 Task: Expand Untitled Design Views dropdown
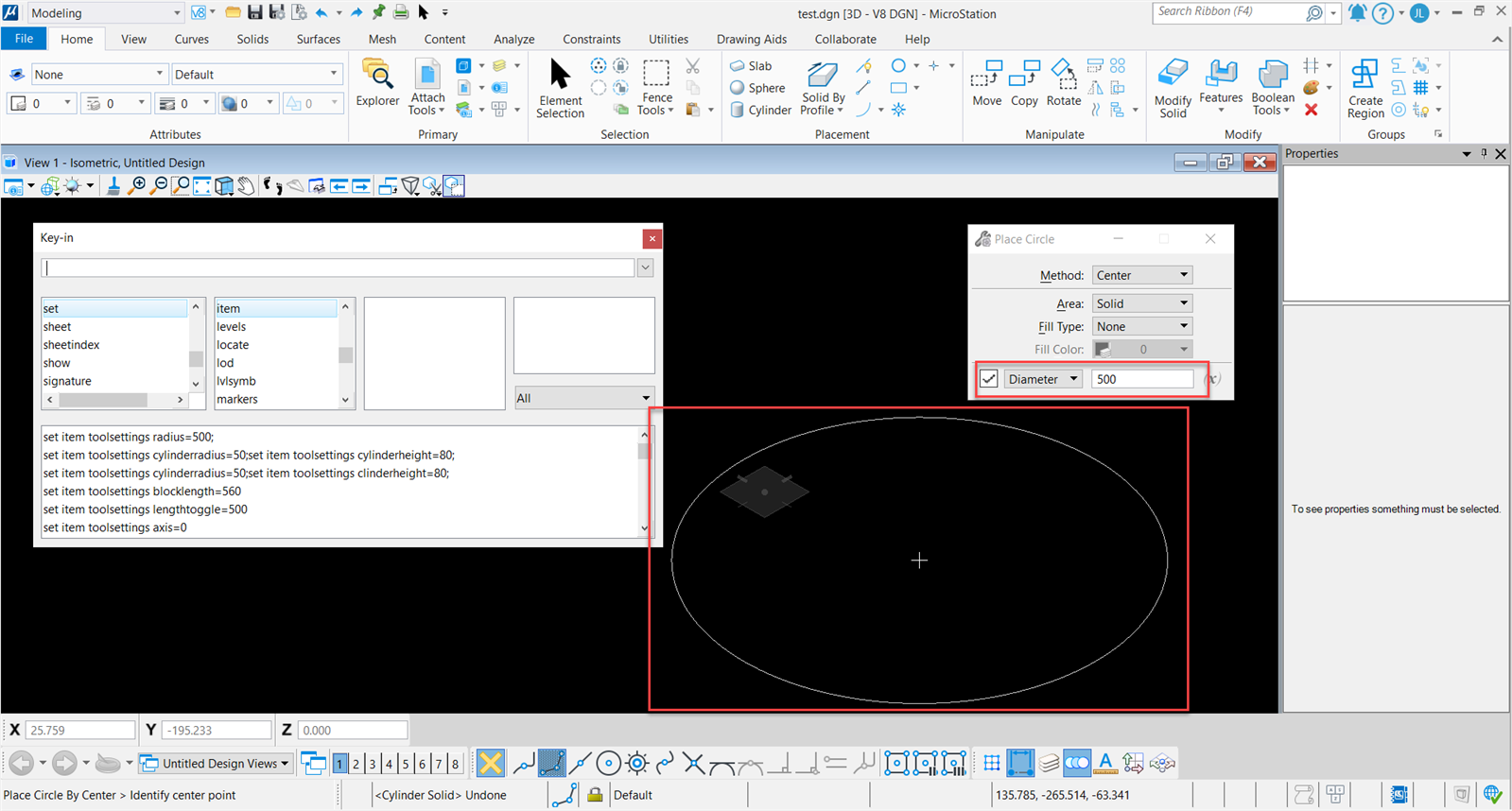click(216, 763)
